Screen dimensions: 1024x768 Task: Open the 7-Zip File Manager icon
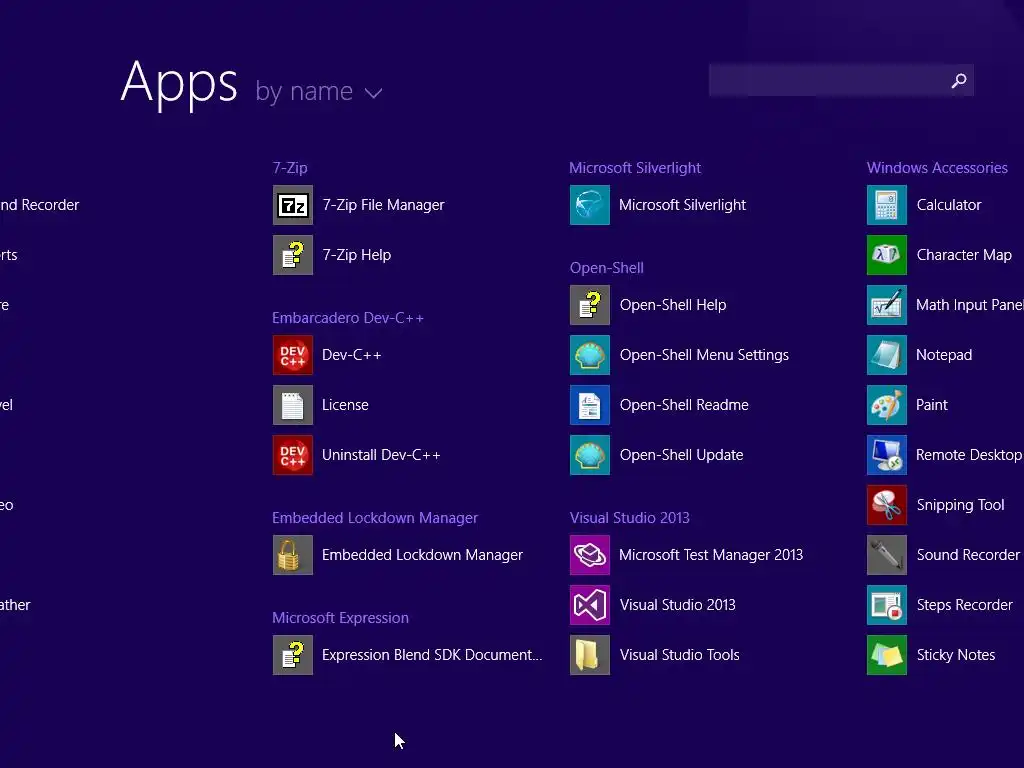coord(293,205)
